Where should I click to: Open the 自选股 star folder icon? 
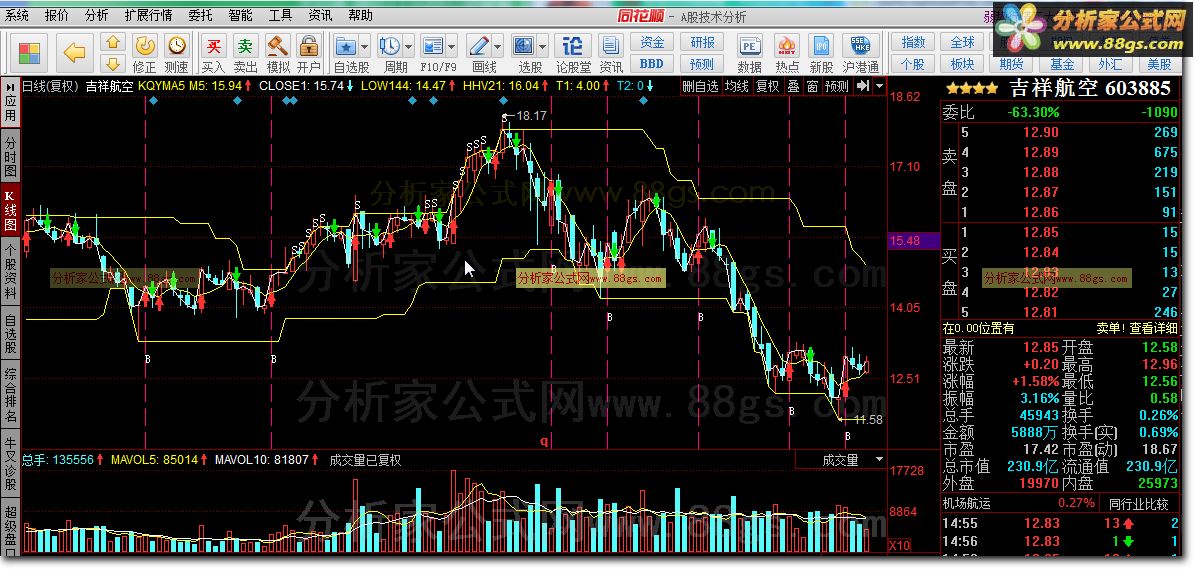point(346,45)
